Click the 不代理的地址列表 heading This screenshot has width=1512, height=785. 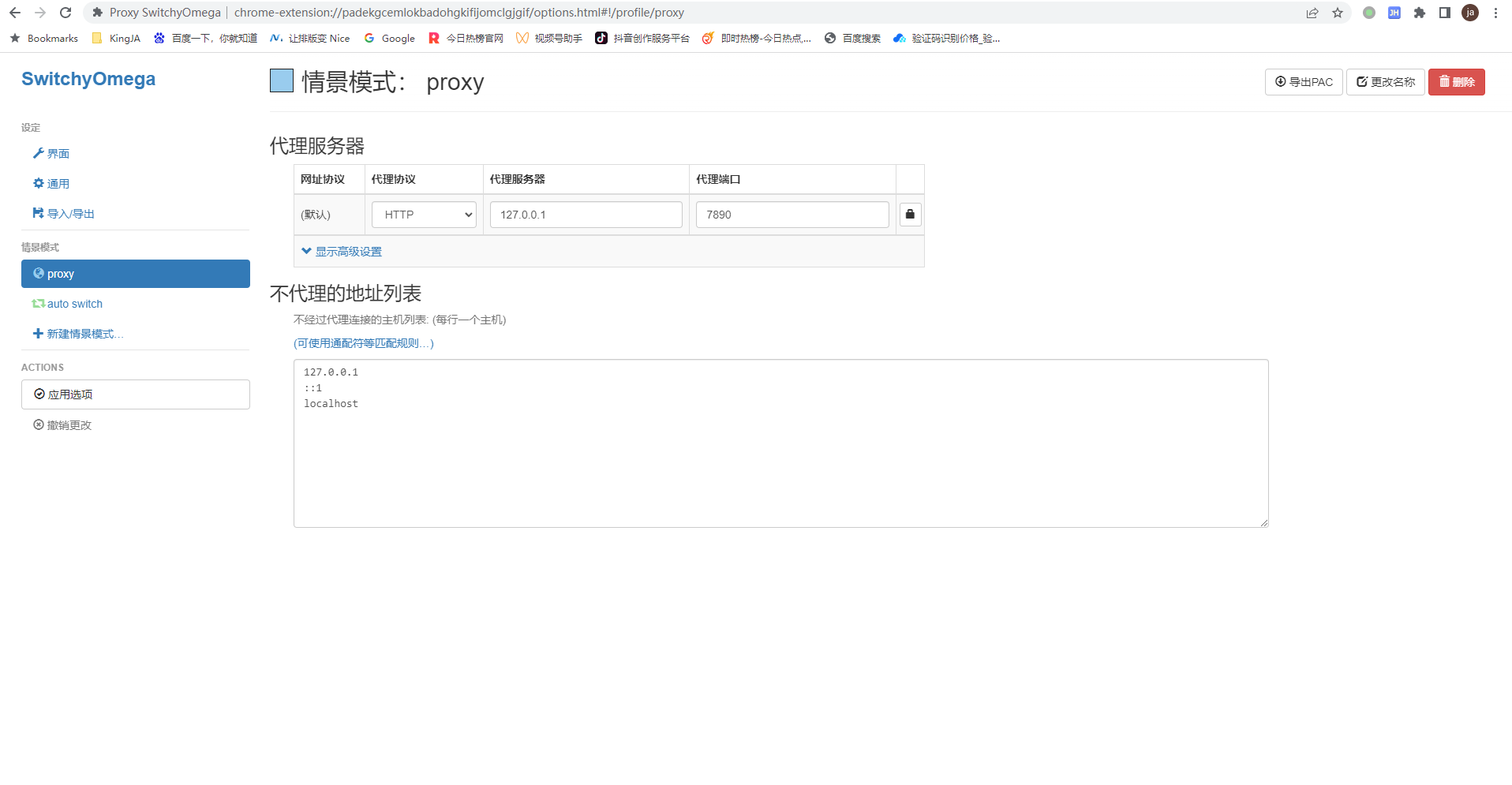coord(346,293)
